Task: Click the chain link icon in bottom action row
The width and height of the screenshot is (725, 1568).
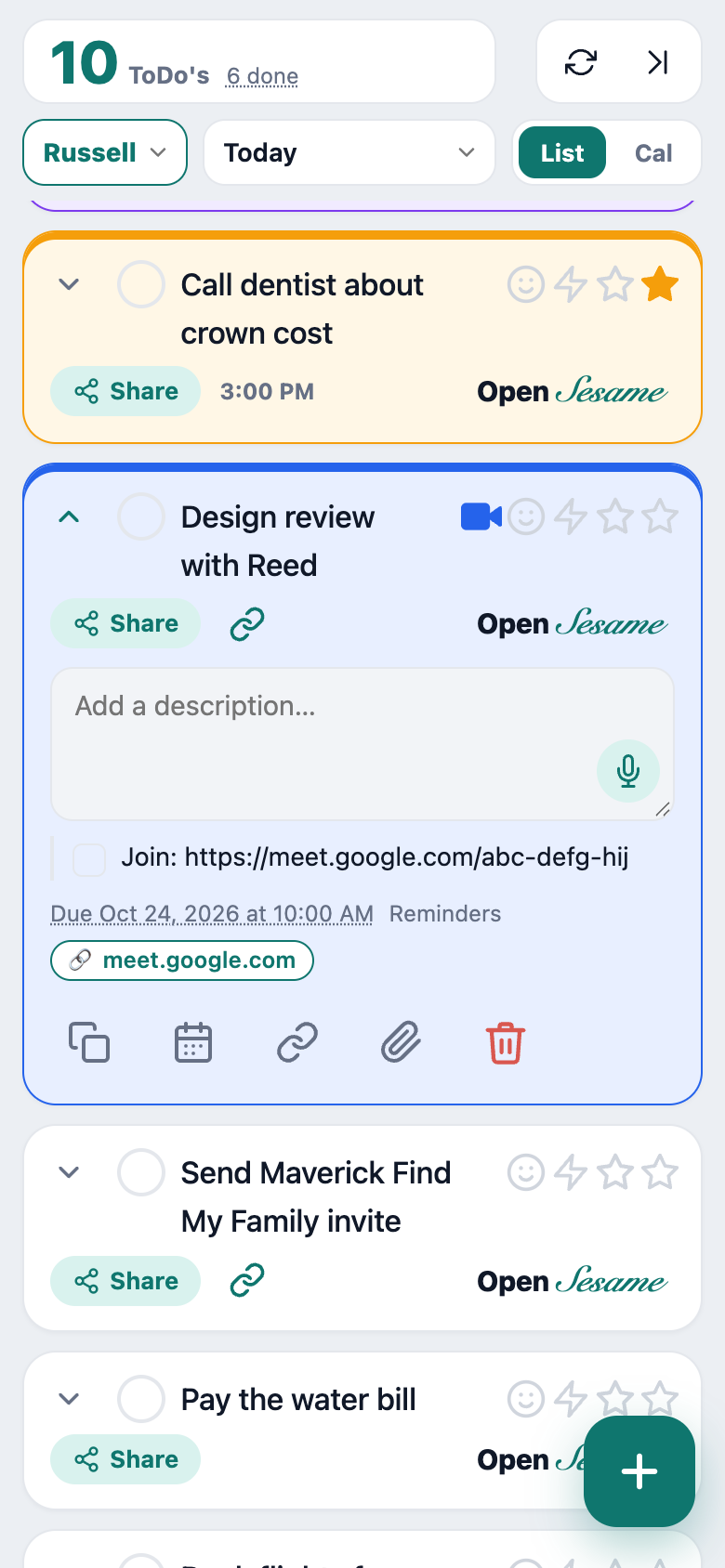Action: pos(297,1042)
